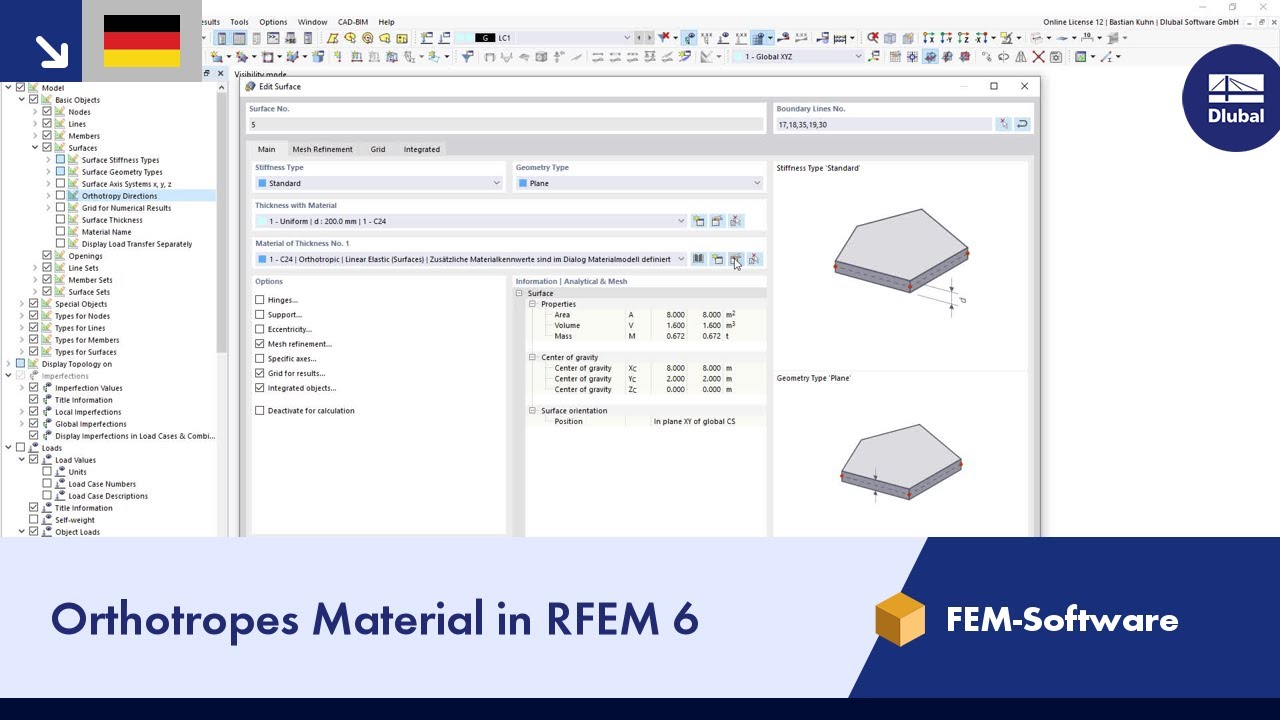Cancel red X icon in second toolbar

point(1039,57)
